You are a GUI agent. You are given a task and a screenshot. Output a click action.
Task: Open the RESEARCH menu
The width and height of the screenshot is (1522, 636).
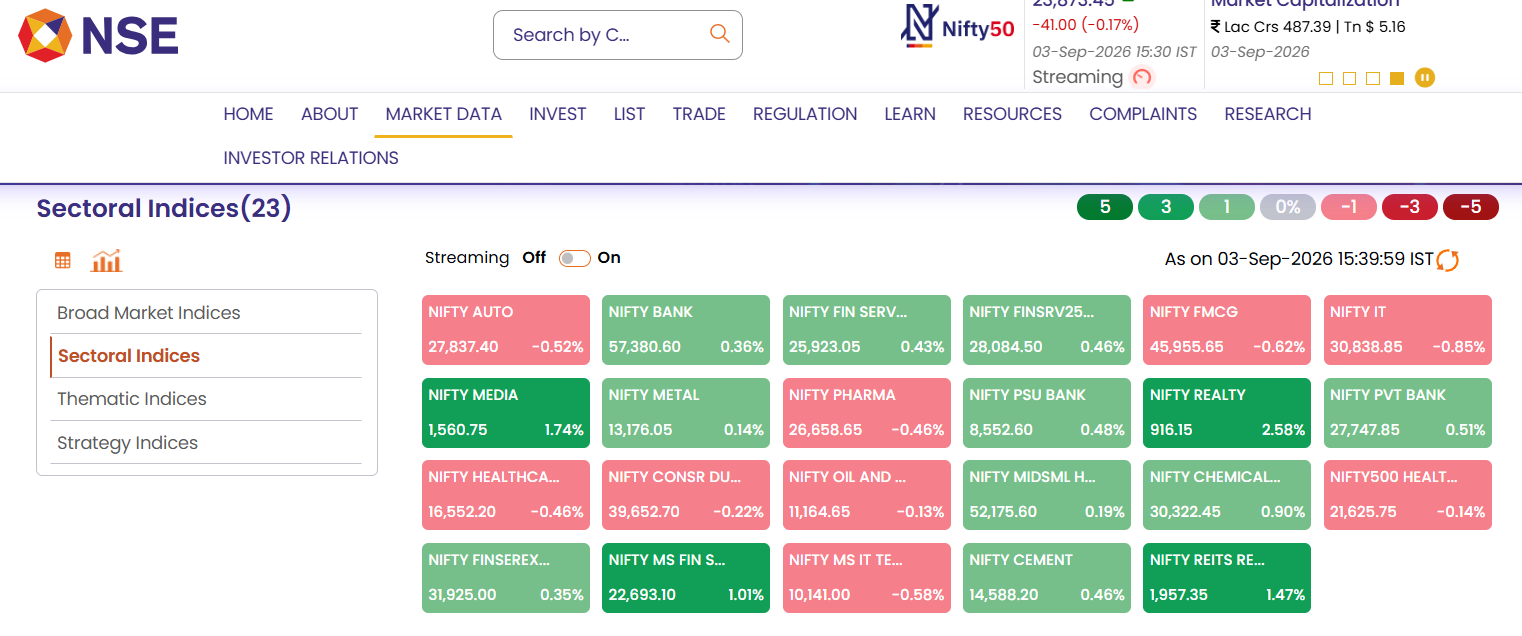coord(1268,114)
